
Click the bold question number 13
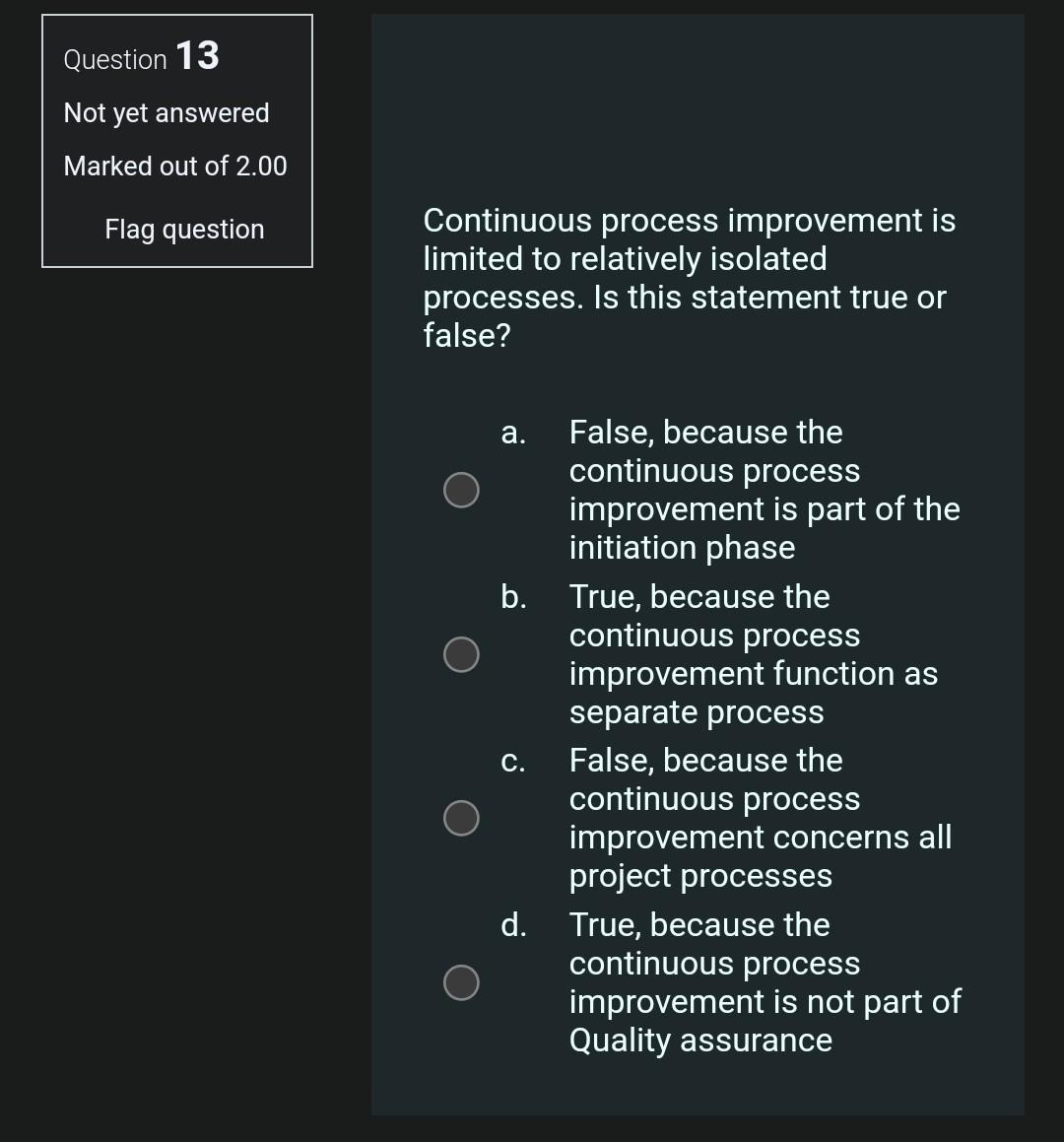click(x=197, y=55)
